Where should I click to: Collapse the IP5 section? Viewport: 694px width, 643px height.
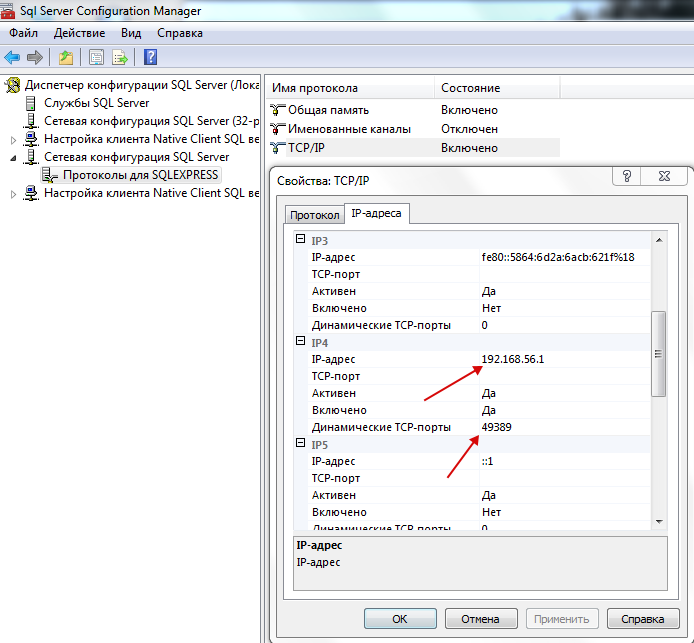click(301, 443)
